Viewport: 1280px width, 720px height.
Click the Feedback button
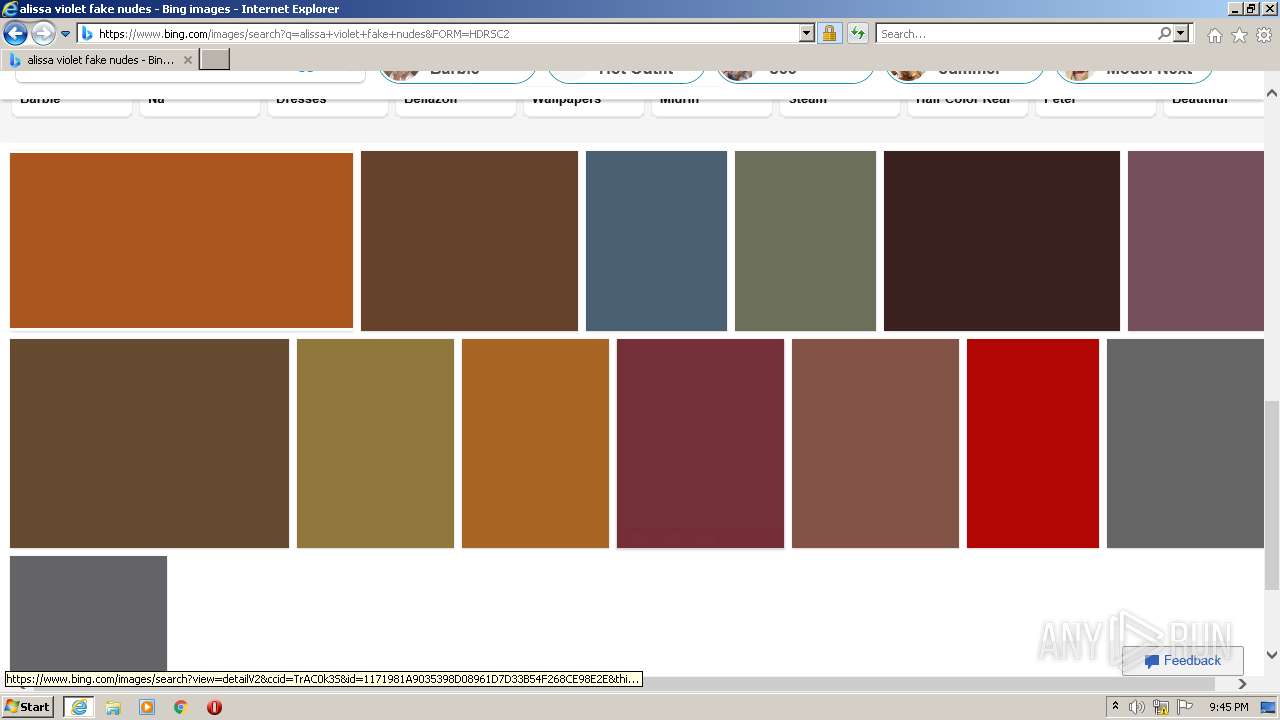point(1182,660)
